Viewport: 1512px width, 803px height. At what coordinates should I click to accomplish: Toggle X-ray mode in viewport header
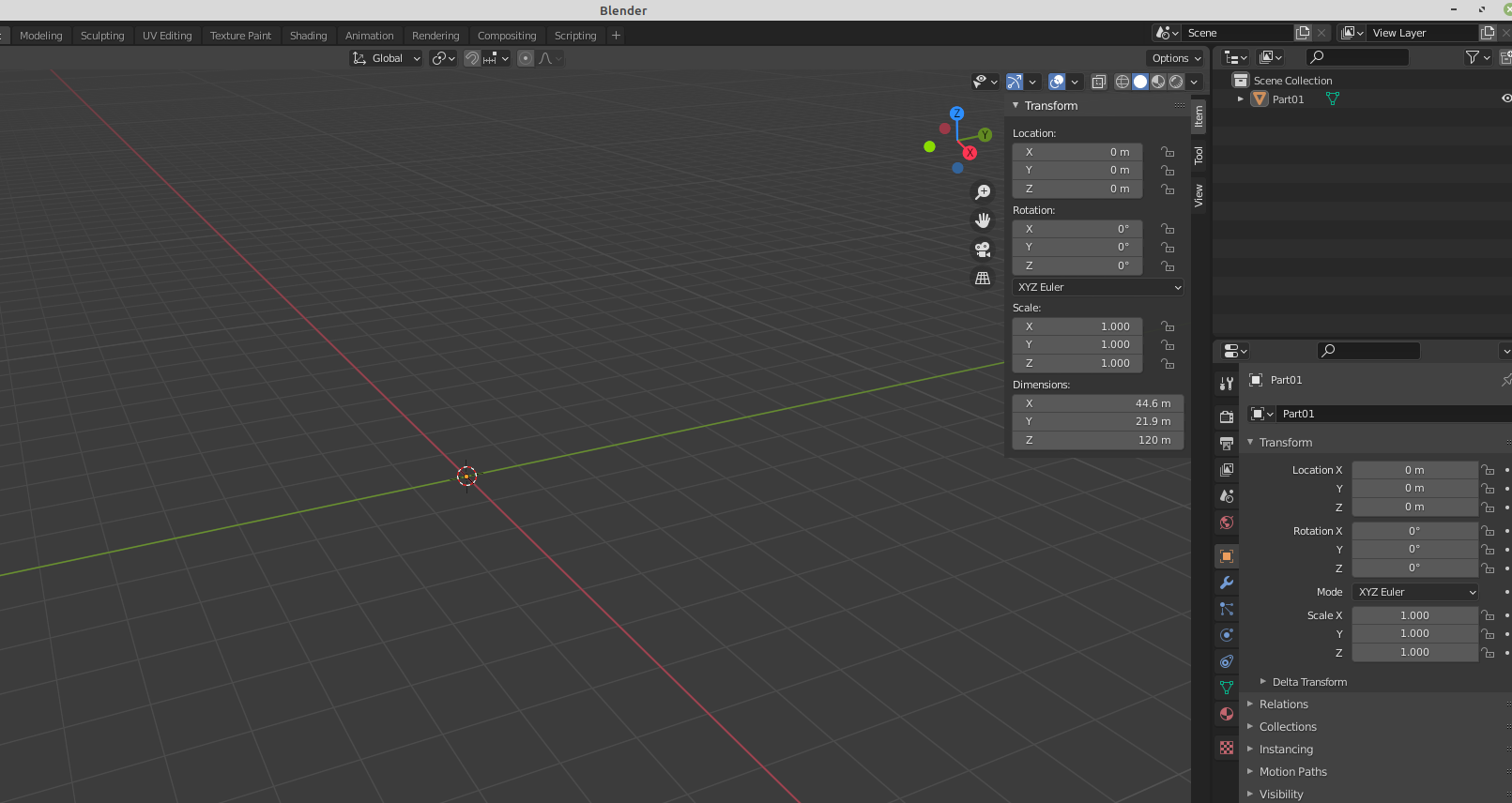click(1099, 82)
